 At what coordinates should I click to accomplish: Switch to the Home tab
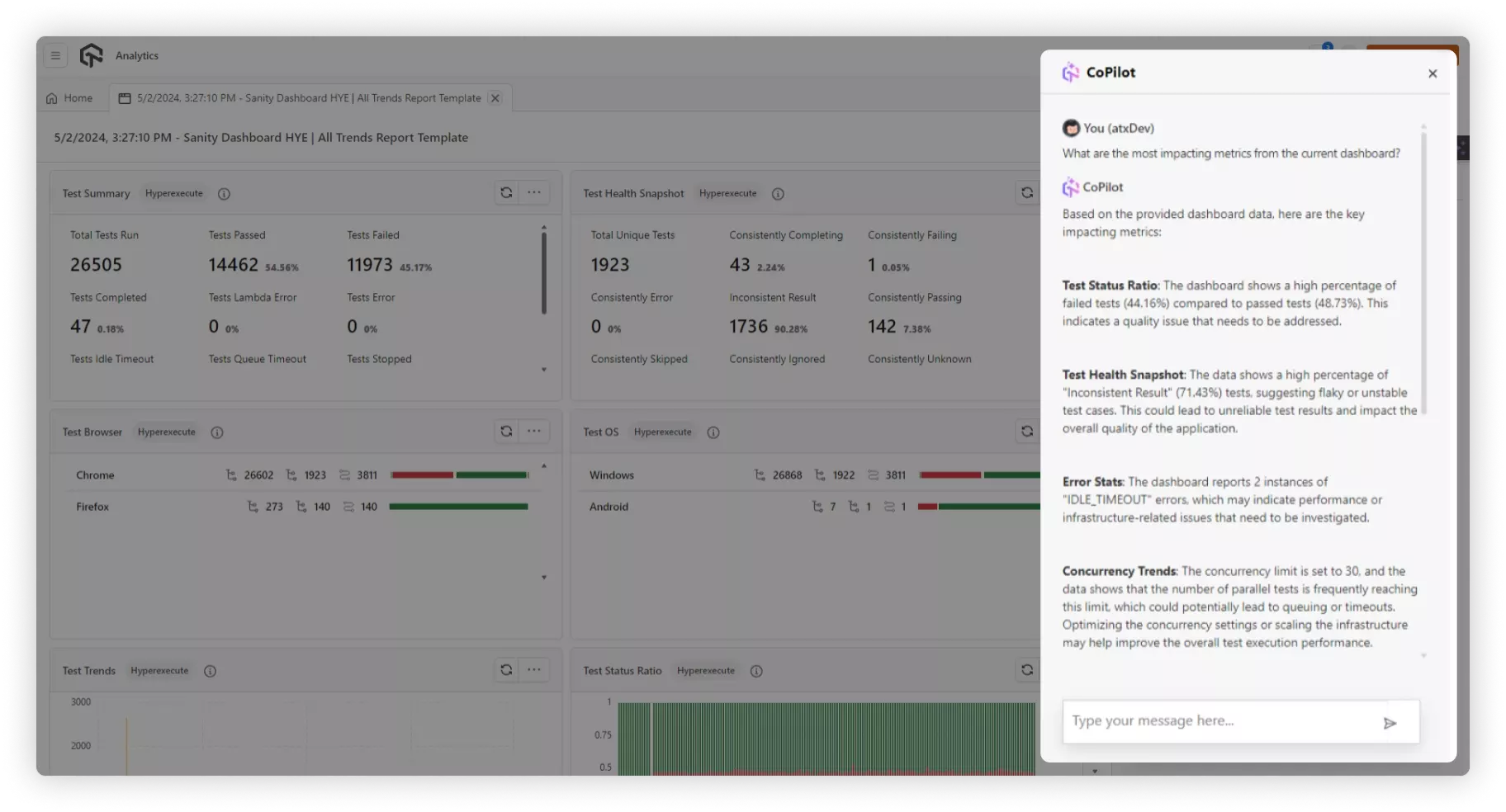pyautogui.click(x=69, y=98)
